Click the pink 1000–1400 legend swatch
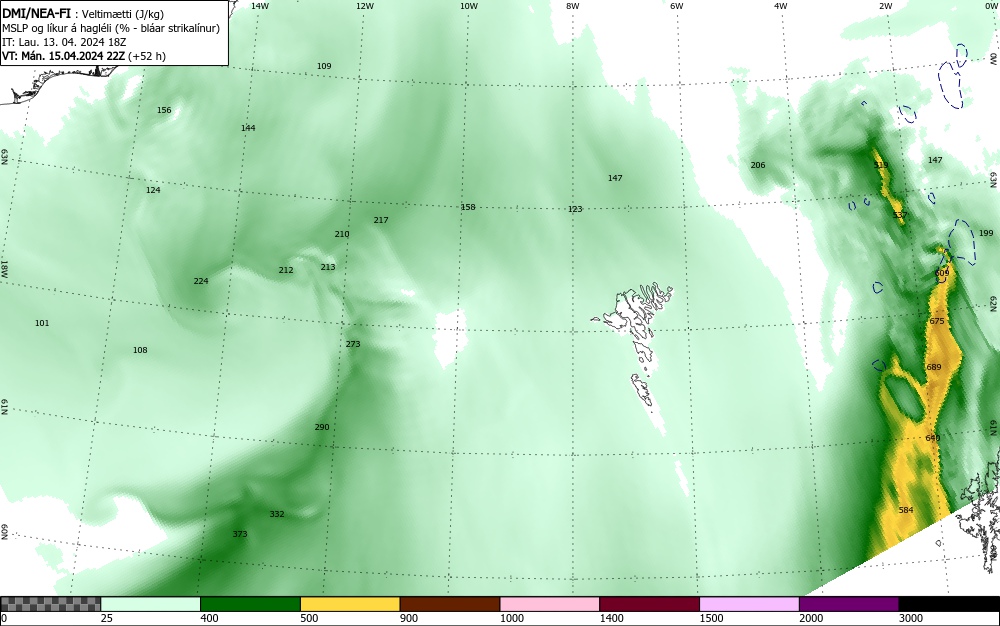The image size is (1000, 626). point(550,604)
